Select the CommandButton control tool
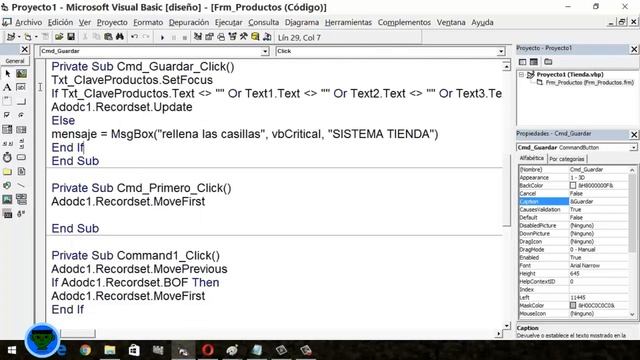This screenshot has width=640, height=360. (x=21, y=101)
